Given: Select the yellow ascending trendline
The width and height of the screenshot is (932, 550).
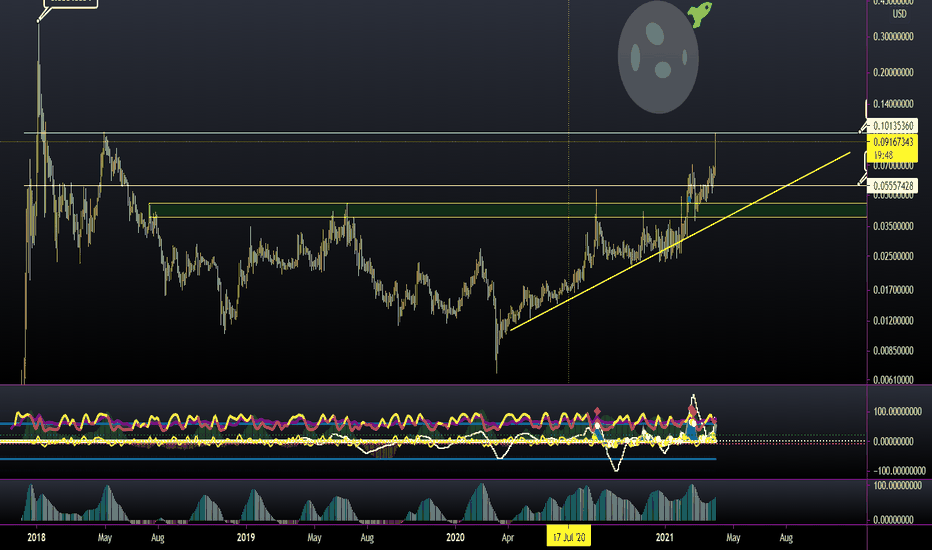Looking at the screenshot, I should click(679, 241).
